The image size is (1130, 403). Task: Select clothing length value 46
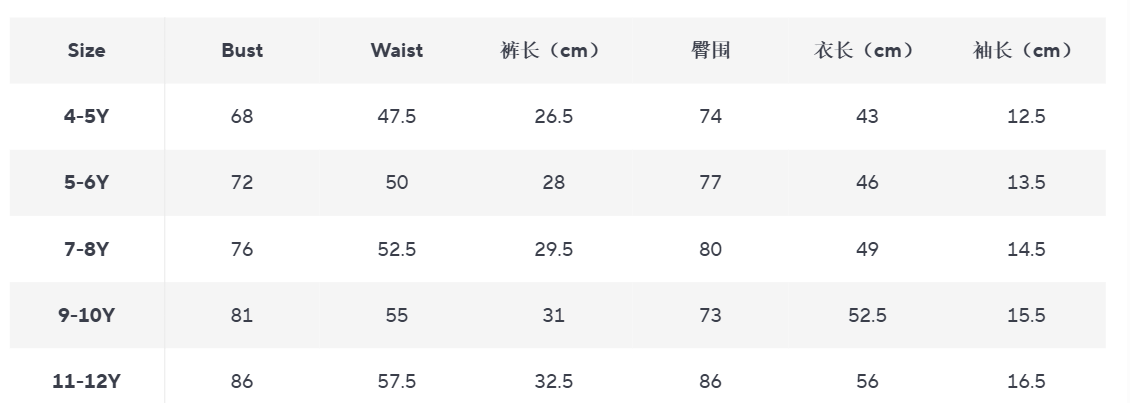pyautogui.click(x=867, y=182)
